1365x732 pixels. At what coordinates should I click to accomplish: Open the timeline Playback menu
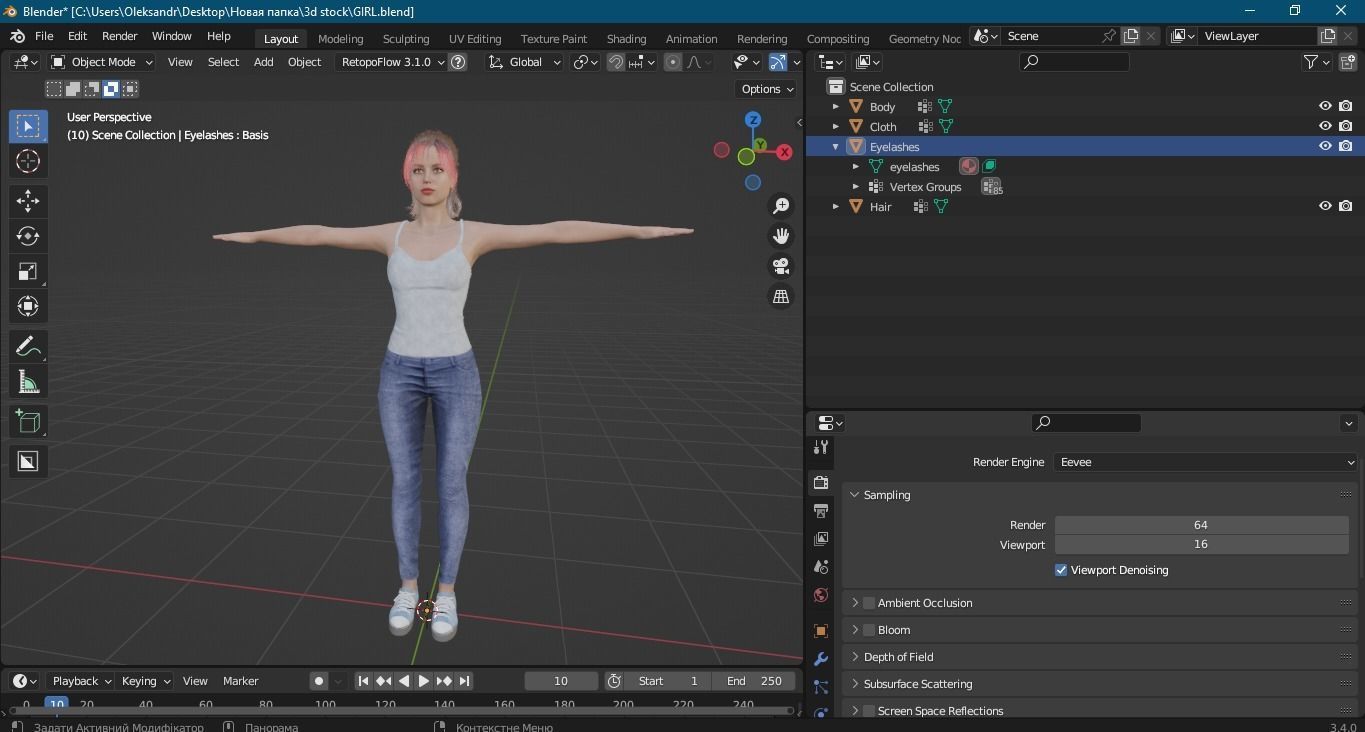click(x=83, y=681)
